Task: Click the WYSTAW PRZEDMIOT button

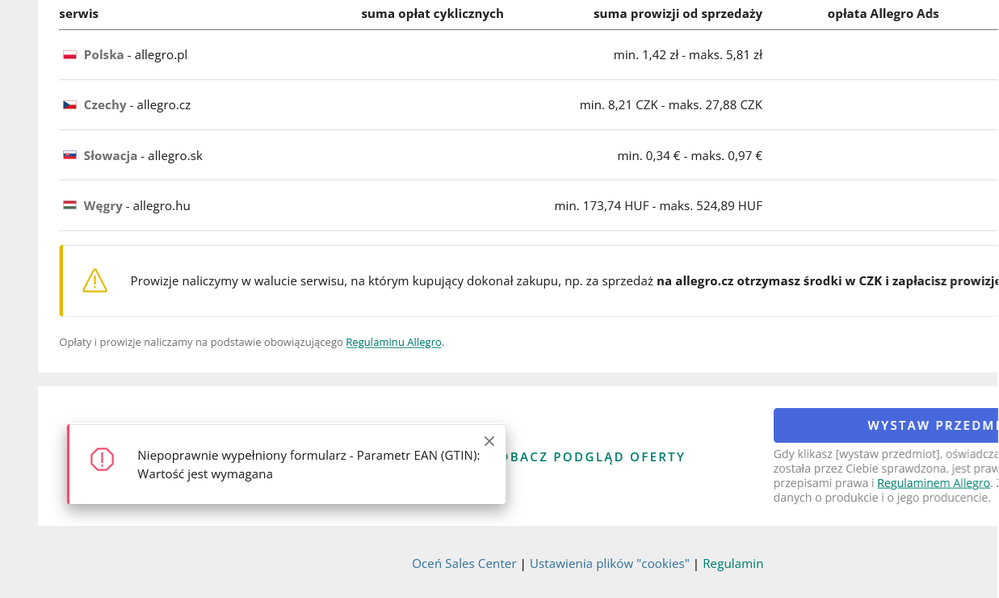Action: [898, 424]
